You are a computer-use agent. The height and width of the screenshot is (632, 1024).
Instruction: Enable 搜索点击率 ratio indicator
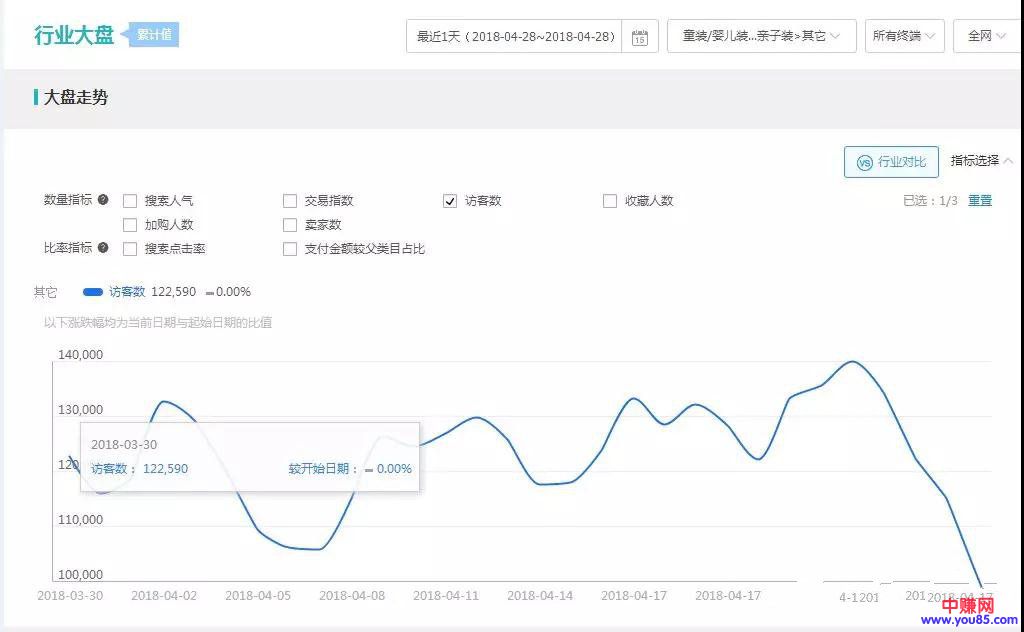130,249
